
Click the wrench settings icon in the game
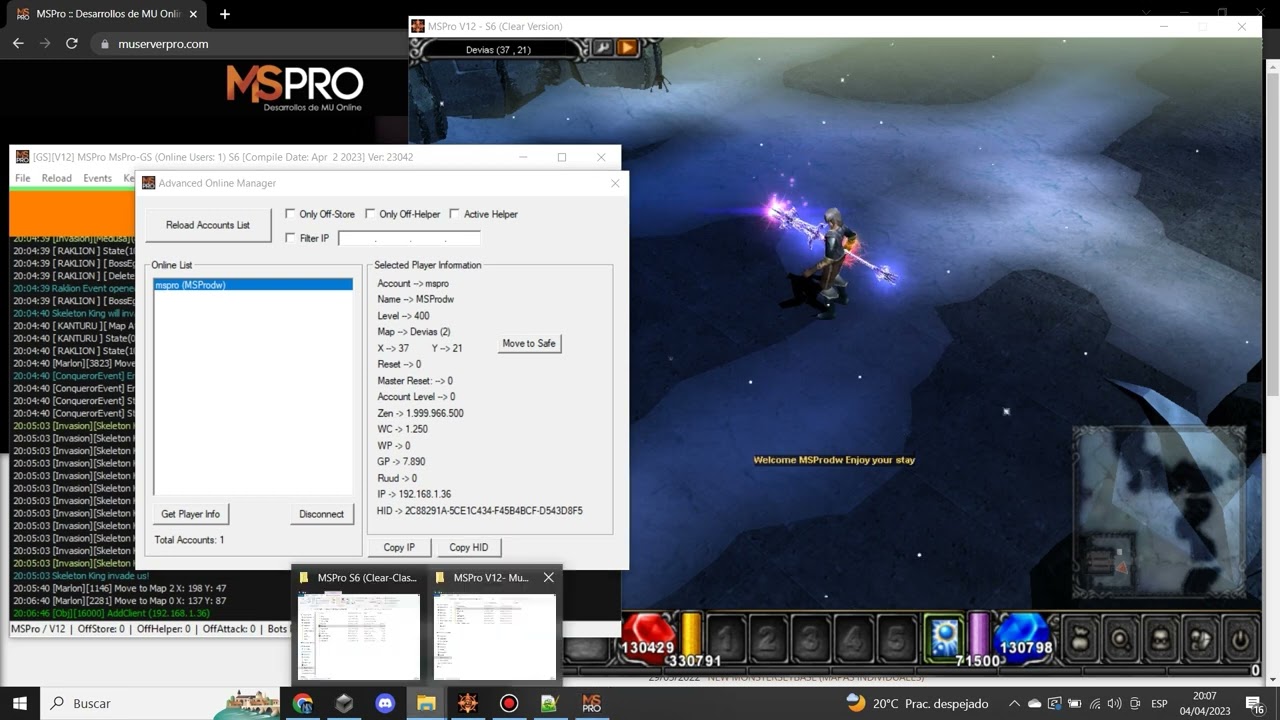click(x=603, y=47)
